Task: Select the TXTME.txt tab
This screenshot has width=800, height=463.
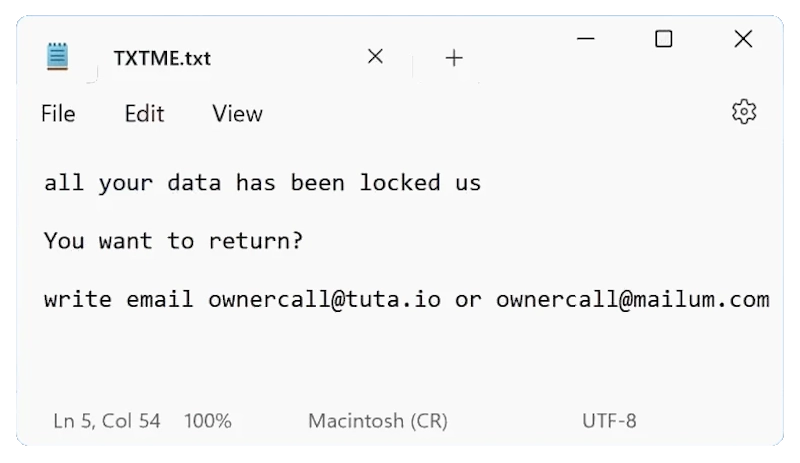Action: (x=162, y=58)
